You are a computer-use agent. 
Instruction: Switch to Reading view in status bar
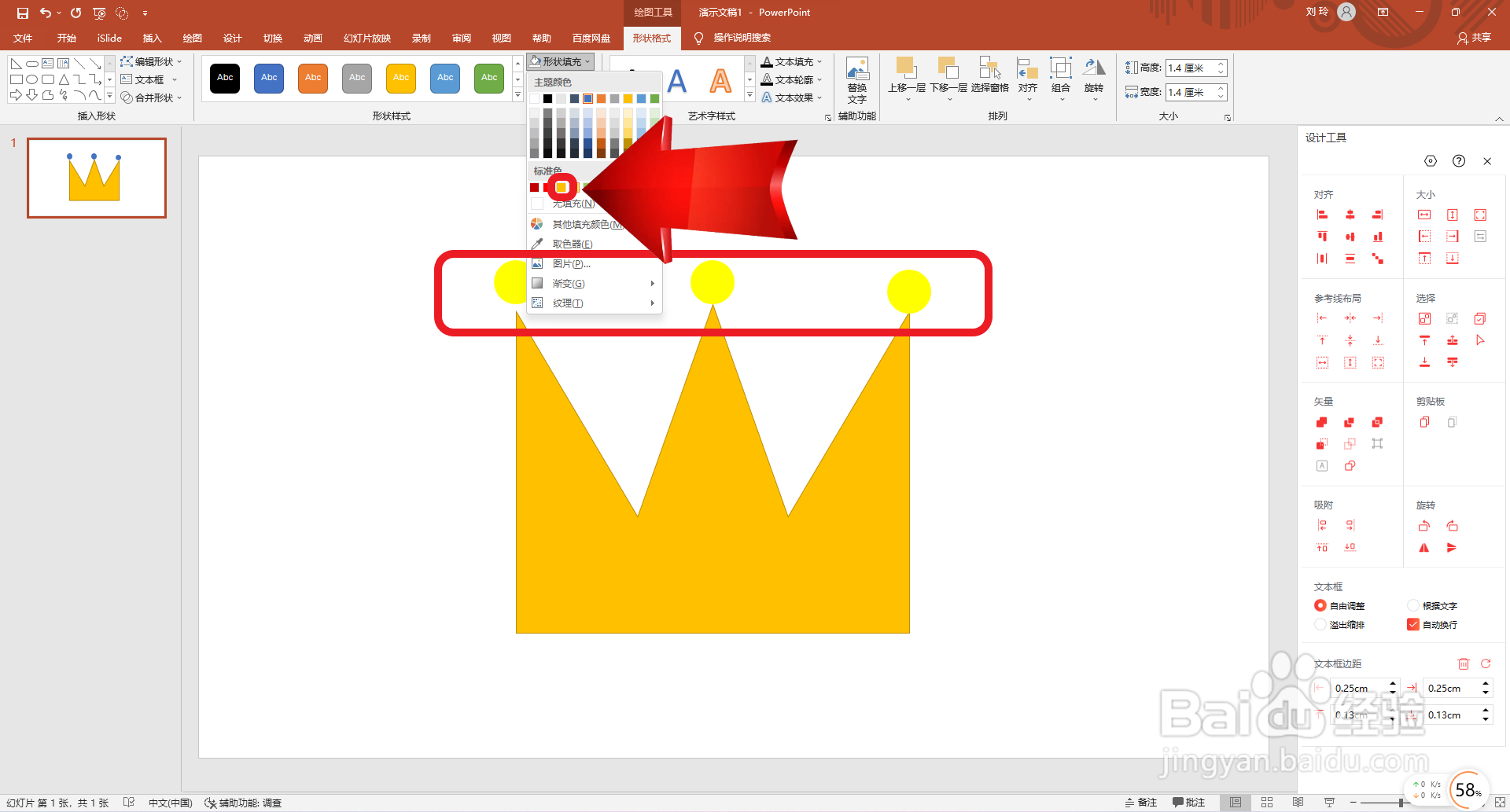pyautogui.click(x=1298, y=803)
